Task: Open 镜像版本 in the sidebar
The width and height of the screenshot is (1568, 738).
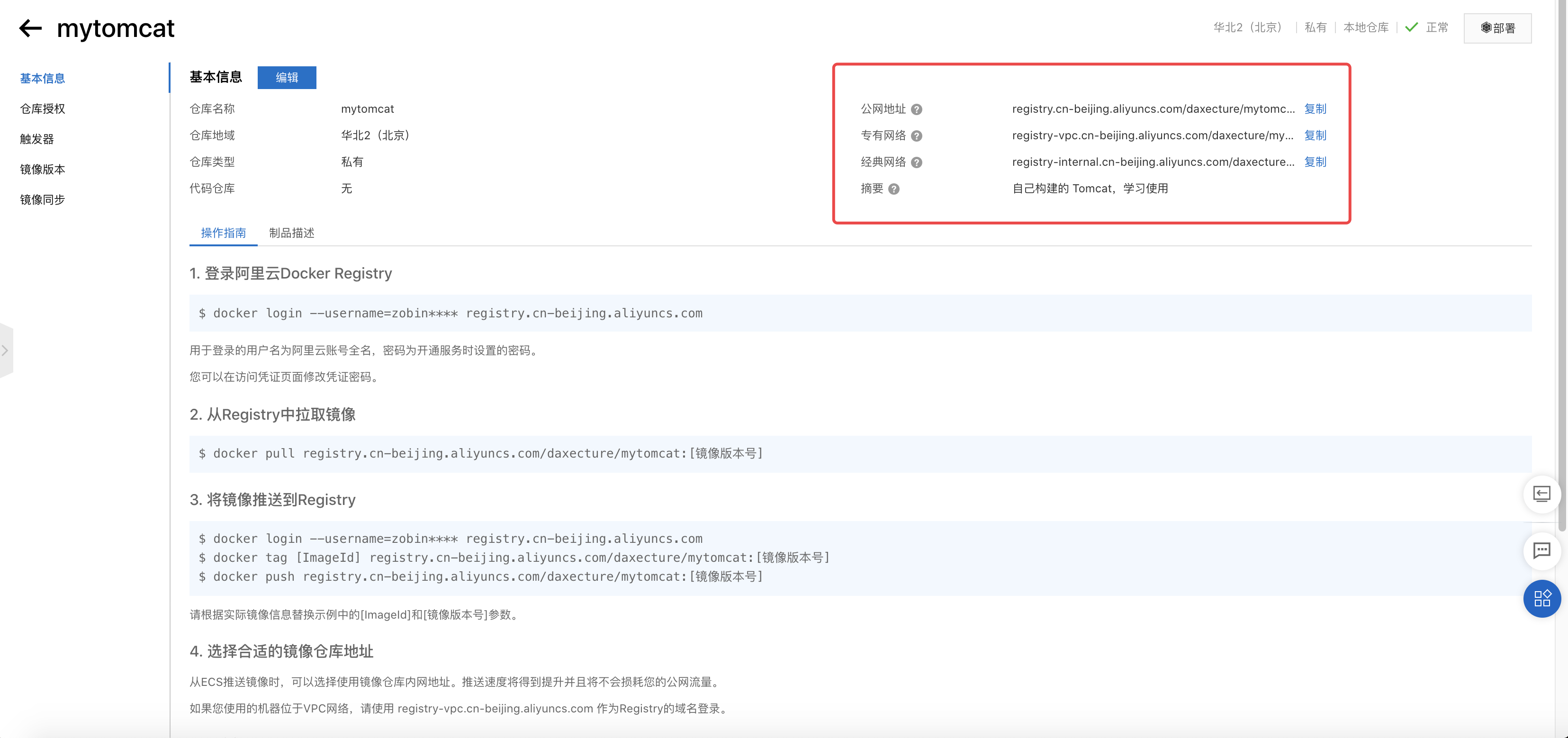Action: tap(43, 169)
